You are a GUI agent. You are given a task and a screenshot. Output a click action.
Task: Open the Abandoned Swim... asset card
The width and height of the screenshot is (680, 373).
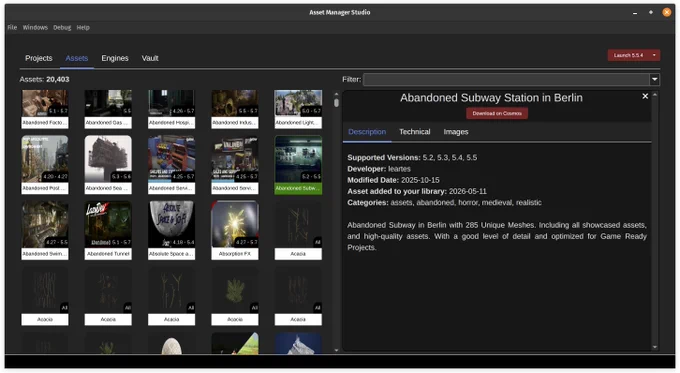(x=45, y=230)
